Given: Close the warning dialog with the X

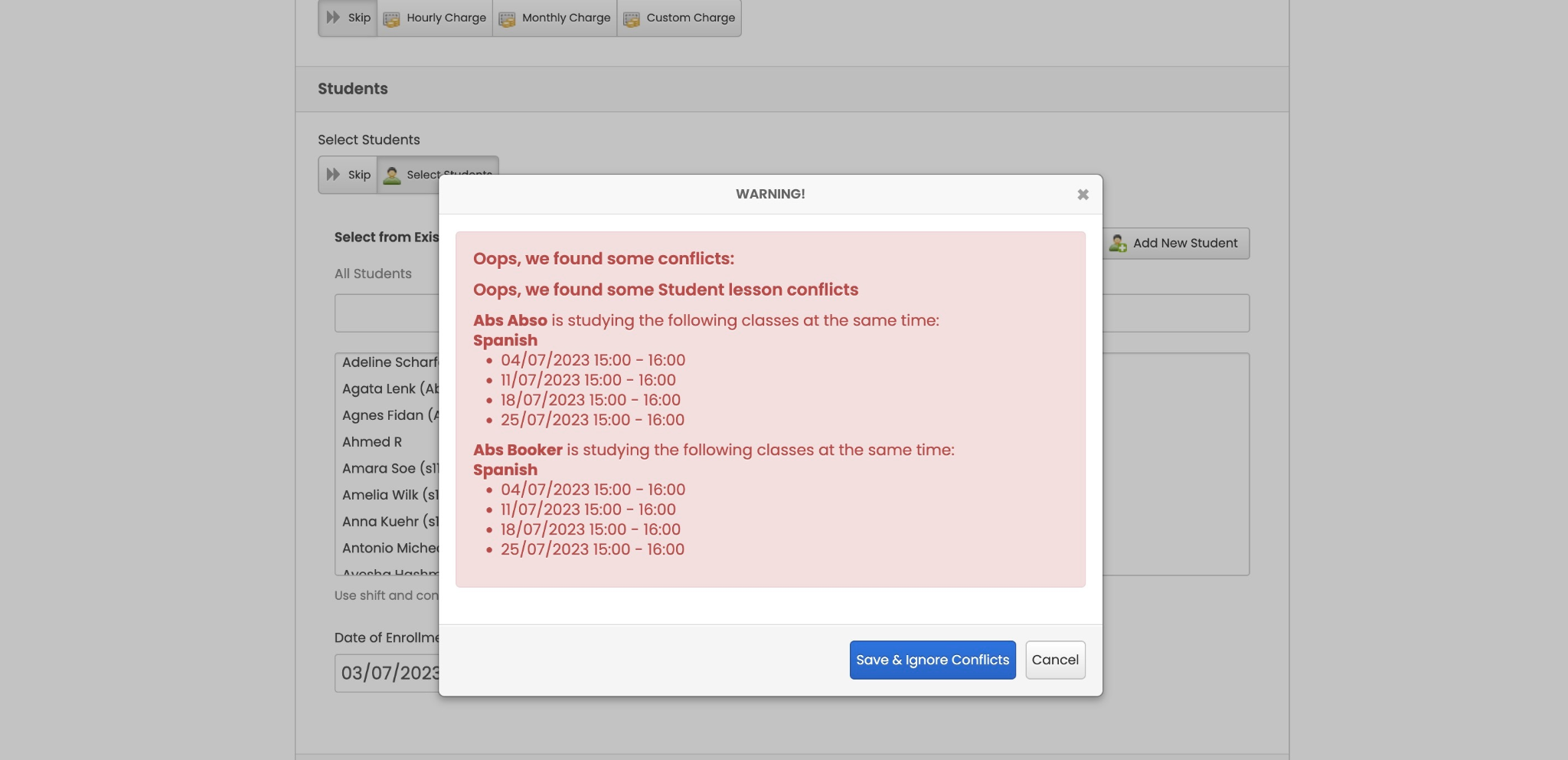Looking at the screenshot, I should point(1083,194).
